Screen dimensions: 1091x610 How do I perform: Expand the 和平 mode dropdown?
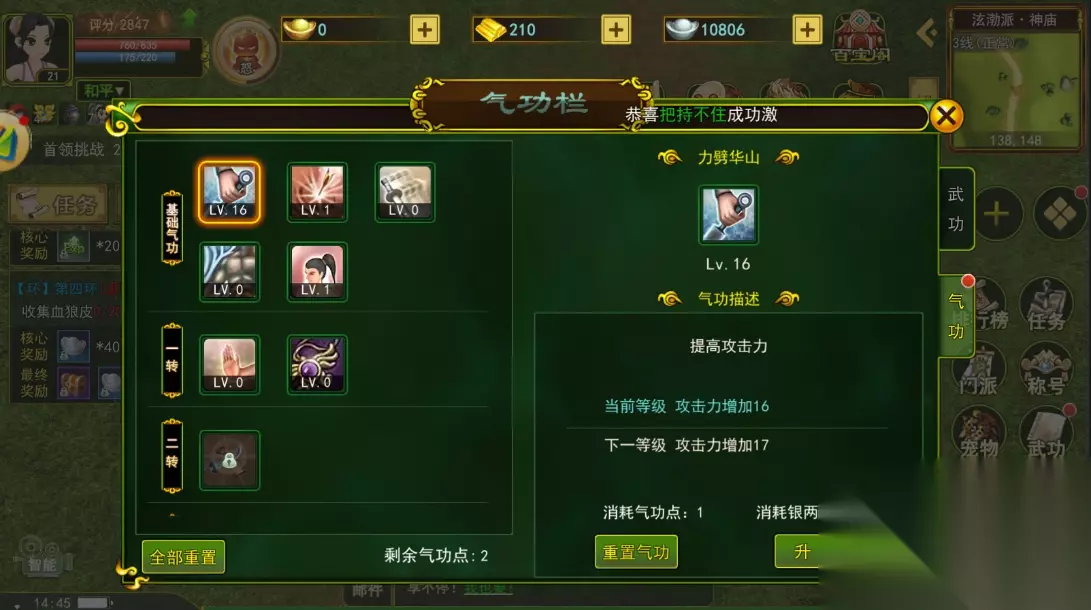tap(104, 90)
